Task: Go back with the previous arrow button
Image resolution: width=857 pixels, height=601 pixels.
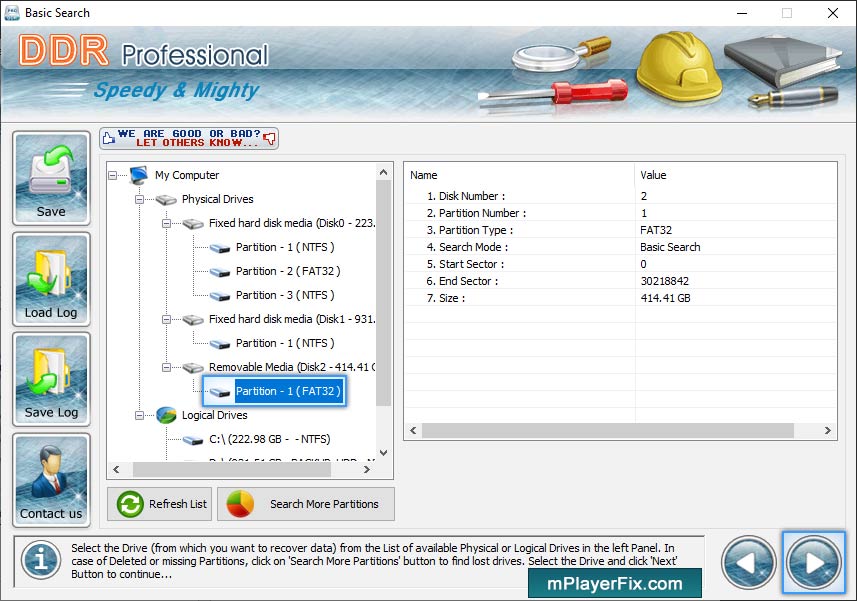Action: pyautogui.click(x=749, y=562)
